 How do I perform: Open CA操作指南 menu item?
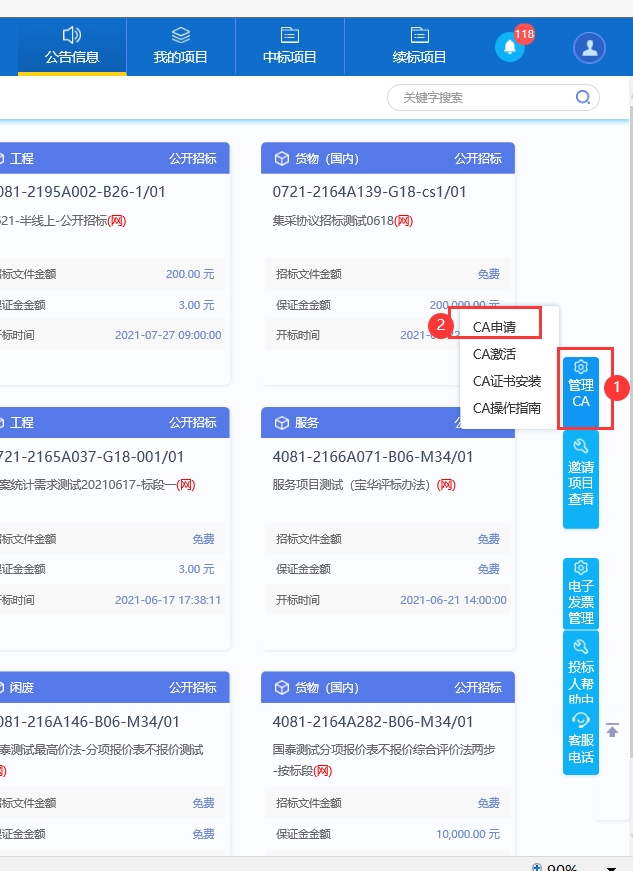click(507, 408)
